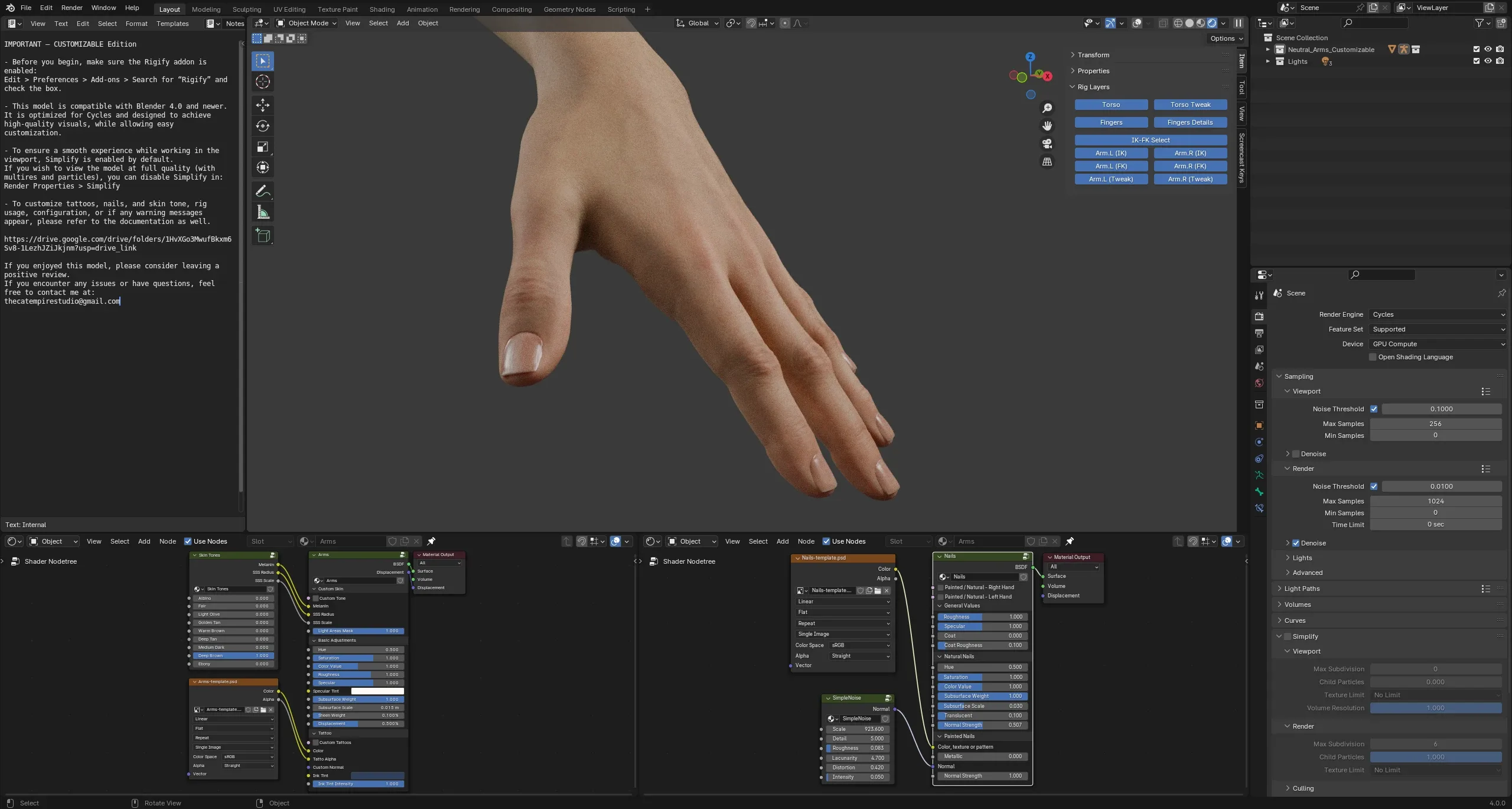Enable the Simplify checkbox
The height and width of the screenshot is (809, 1512).
[x=1288, y=636]
